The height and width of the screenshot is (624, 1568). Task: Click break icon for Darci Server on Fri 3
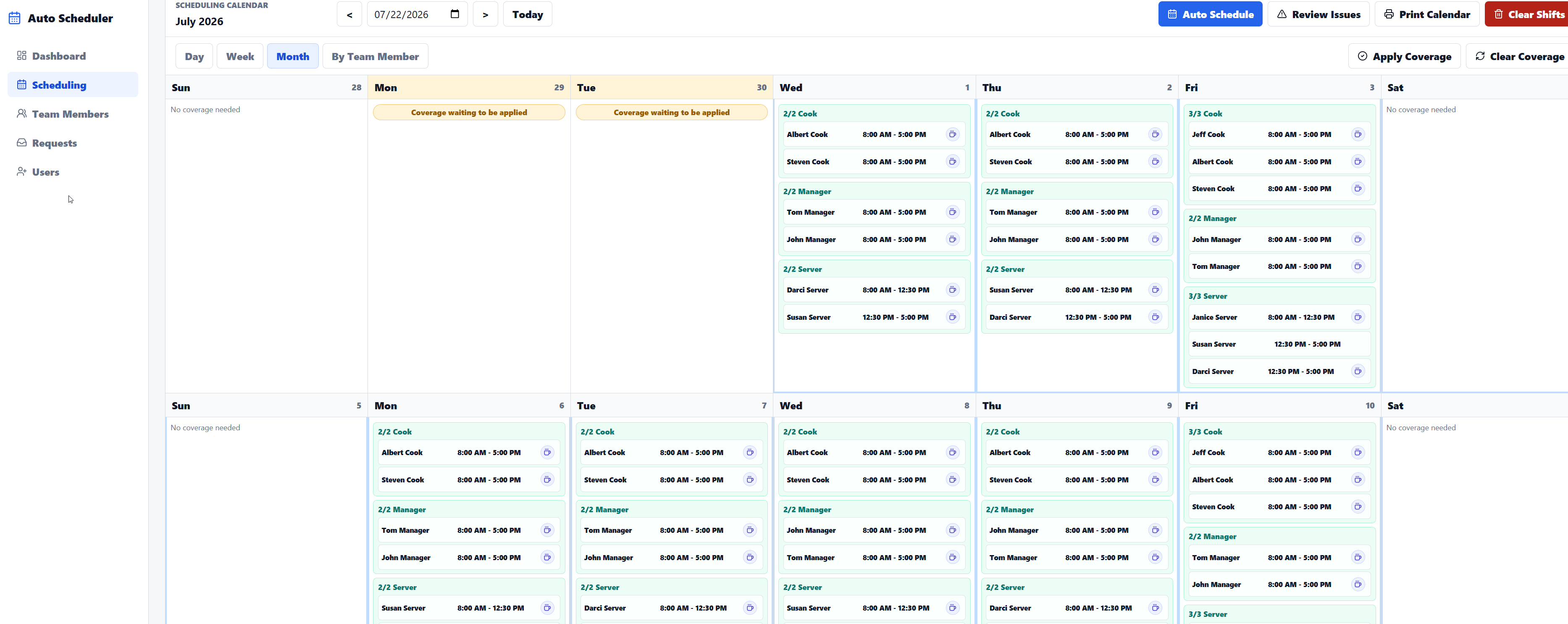tap(1358, 371)
